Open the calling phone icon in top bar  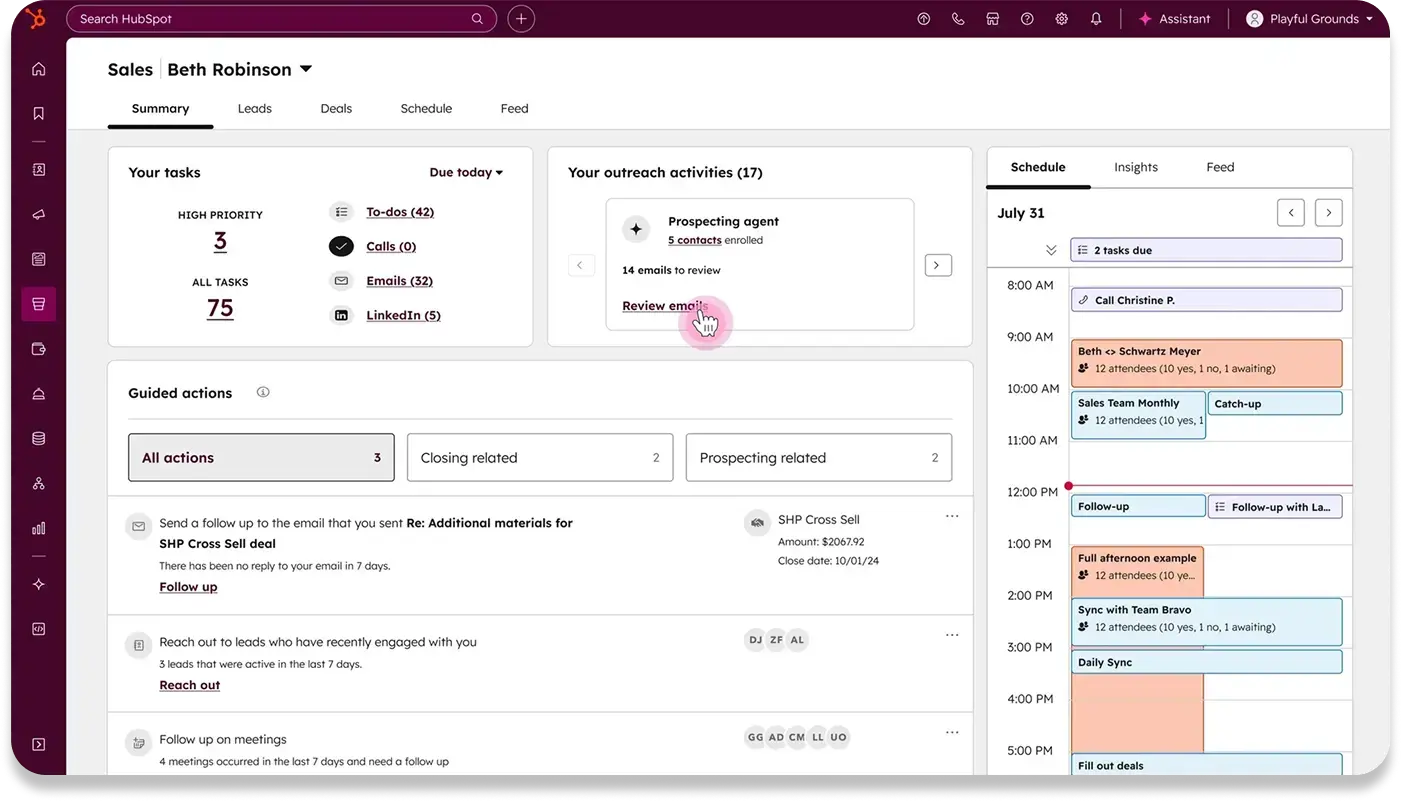click(x=958, y=19)
